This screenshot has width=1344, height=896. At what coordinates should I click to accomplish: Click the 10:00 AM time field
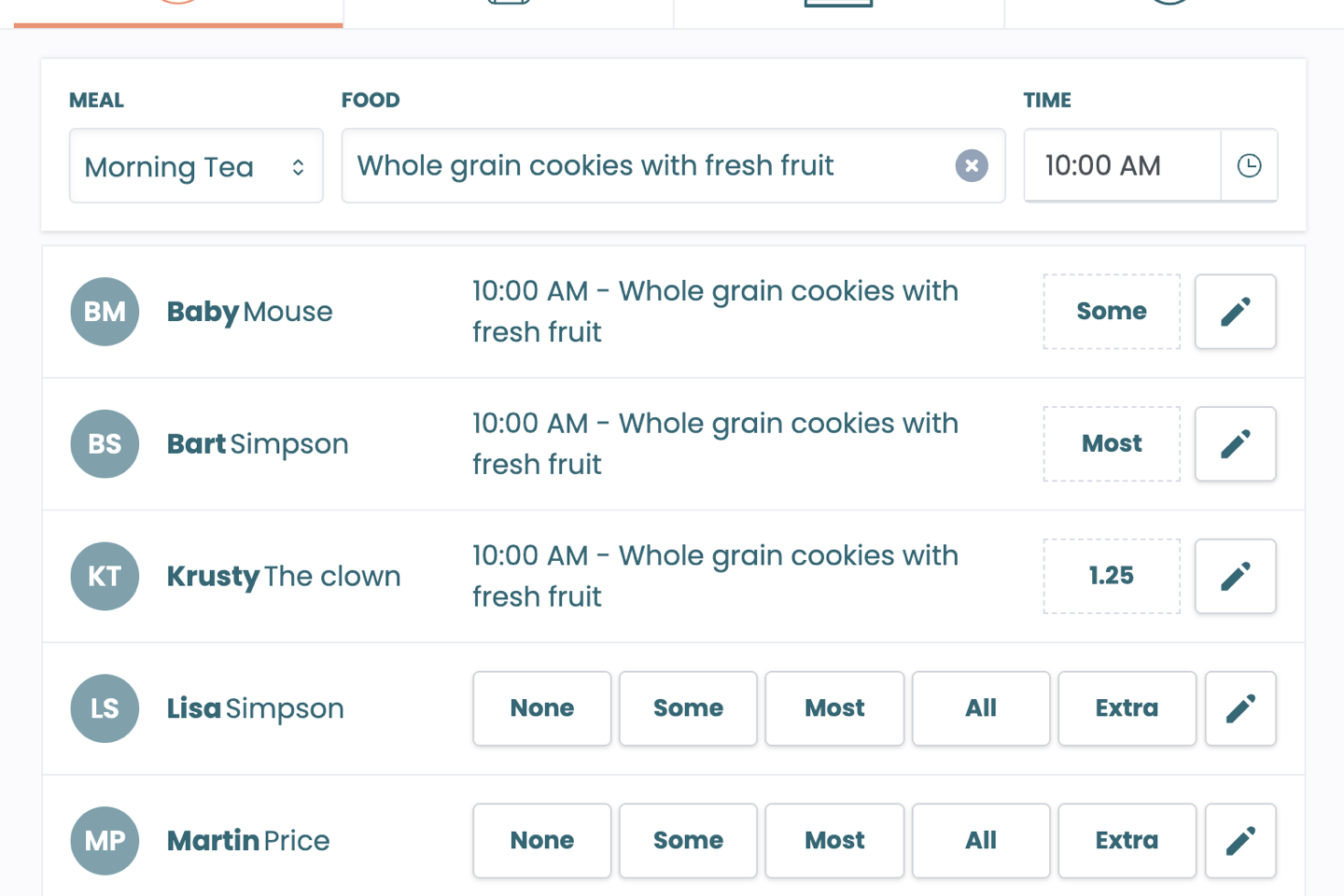1123,166
